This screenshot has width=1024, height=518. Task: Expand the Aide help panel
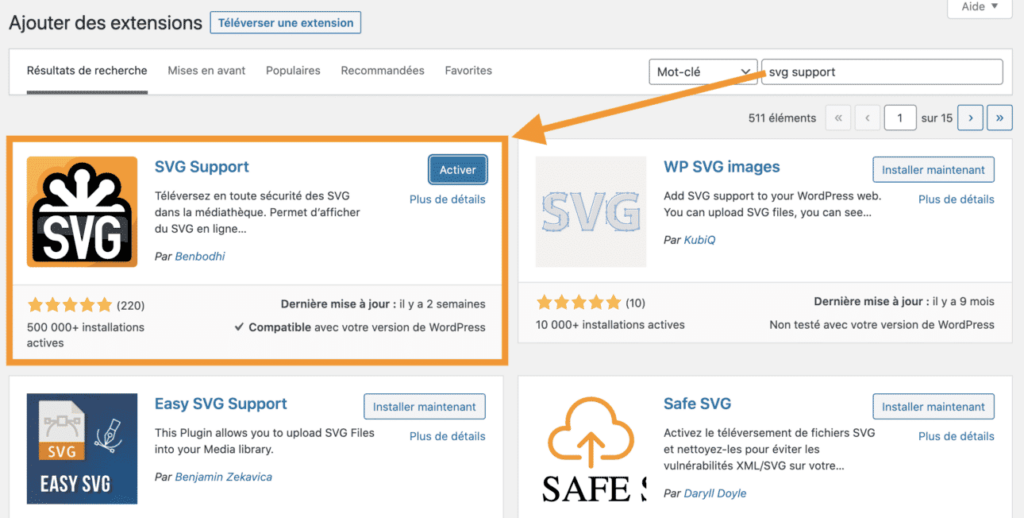tap(980, 7)
